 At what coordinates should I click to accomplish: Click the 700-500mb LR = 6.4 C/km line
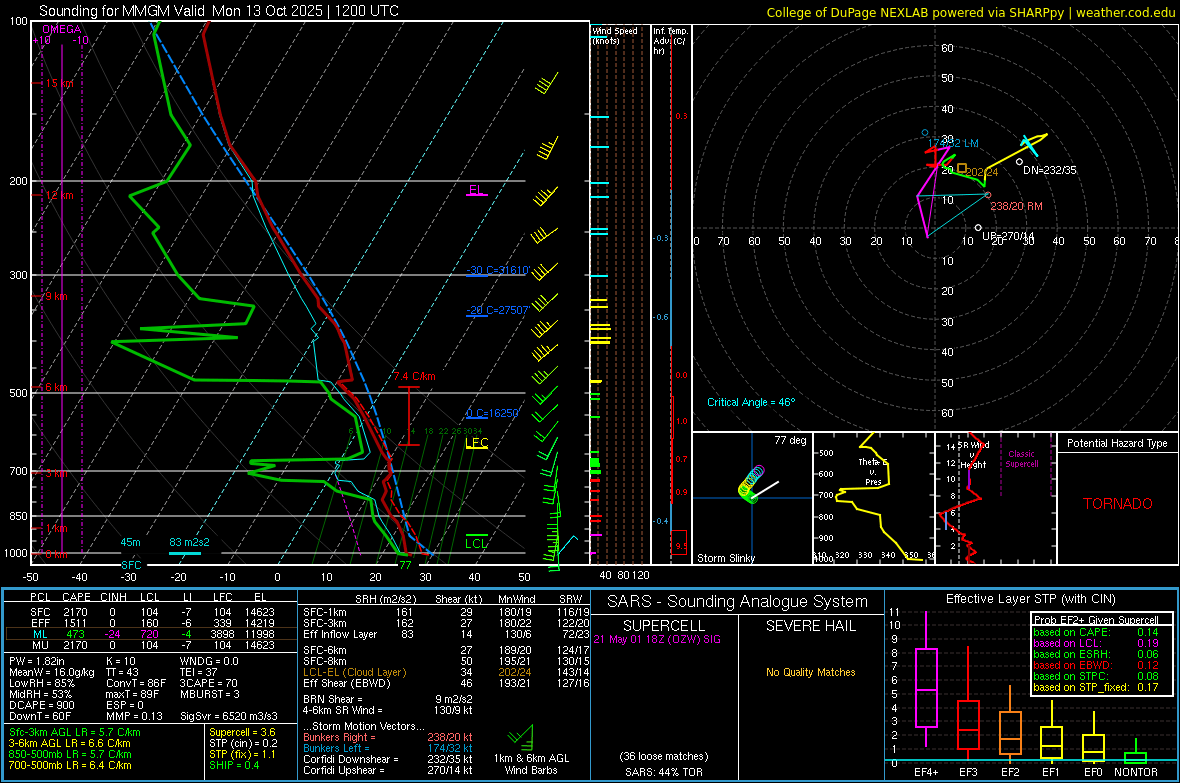tap(70, 765)
